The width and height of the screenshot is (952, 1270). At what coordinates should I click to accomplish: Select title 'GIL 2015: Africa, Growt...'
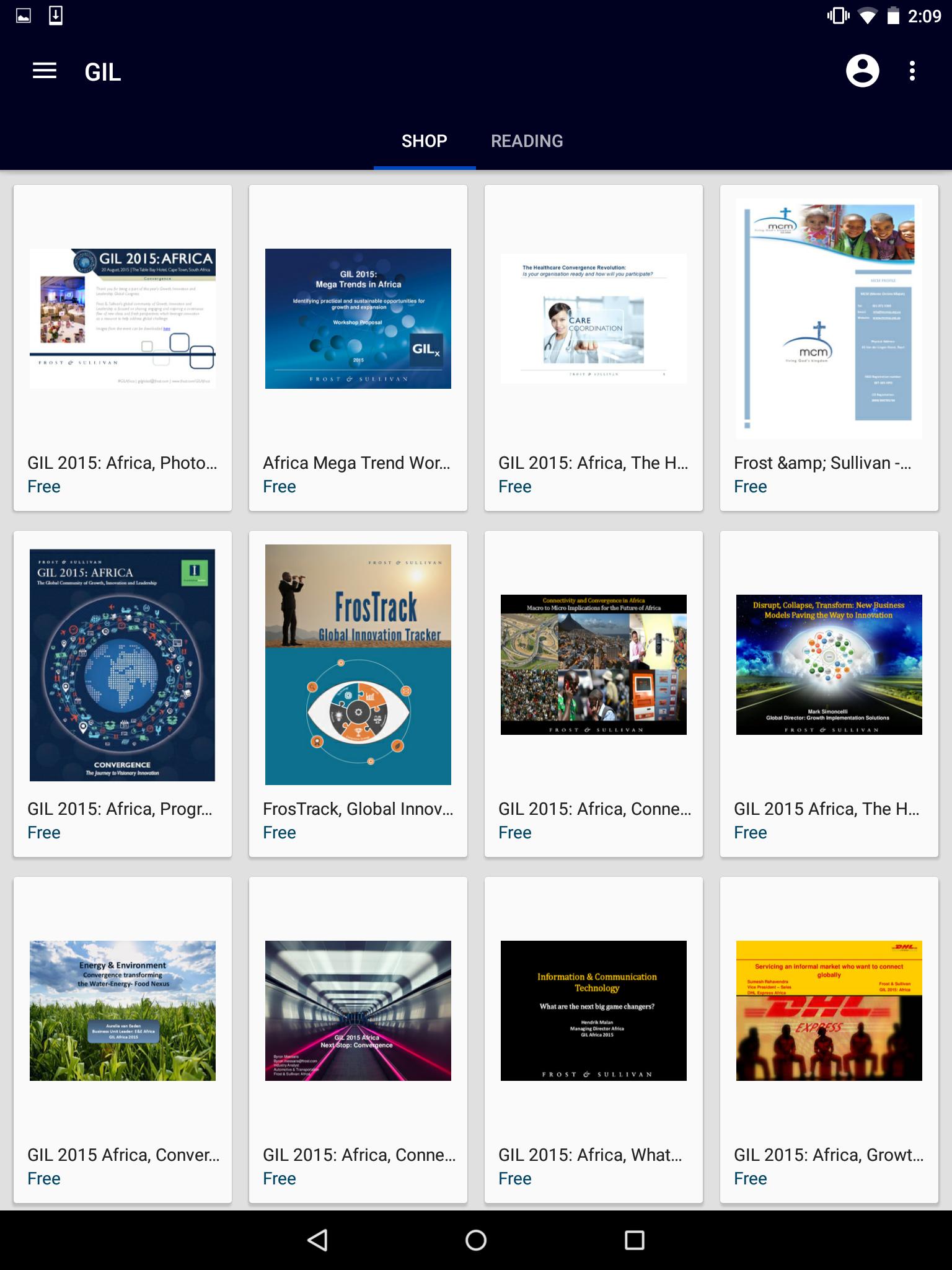829,1155
